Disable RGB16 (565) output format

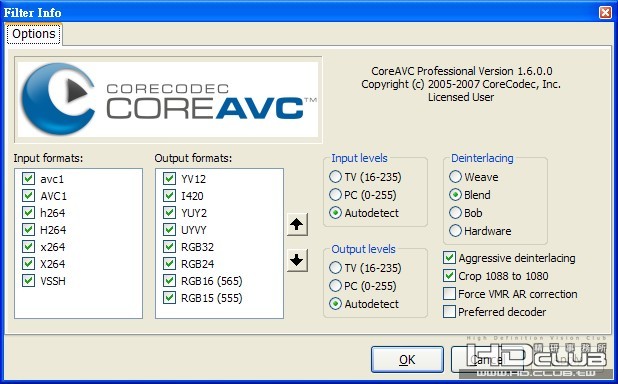169,281
